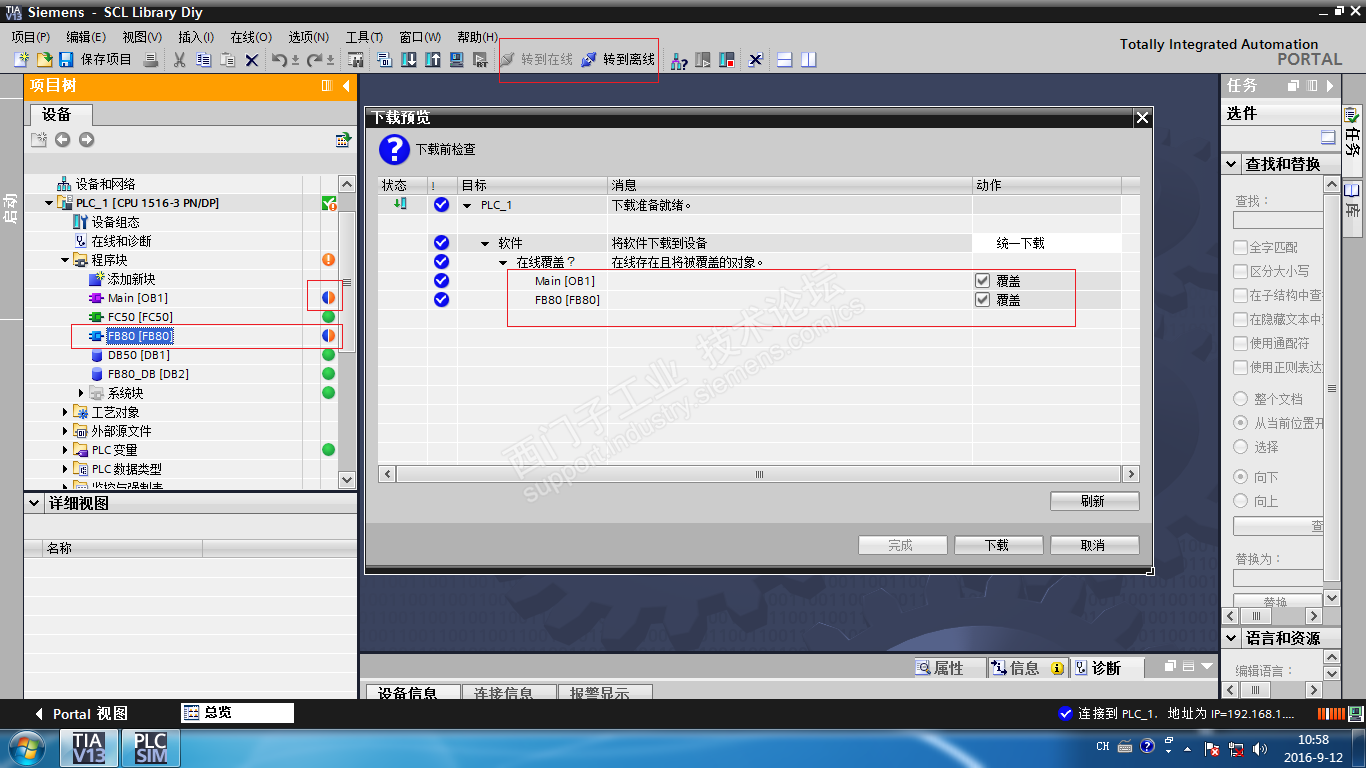The width and height of the screenshot is (1366, 768).
Task: Collapse the 查找和替换 section
Action: pos(1233,164)
